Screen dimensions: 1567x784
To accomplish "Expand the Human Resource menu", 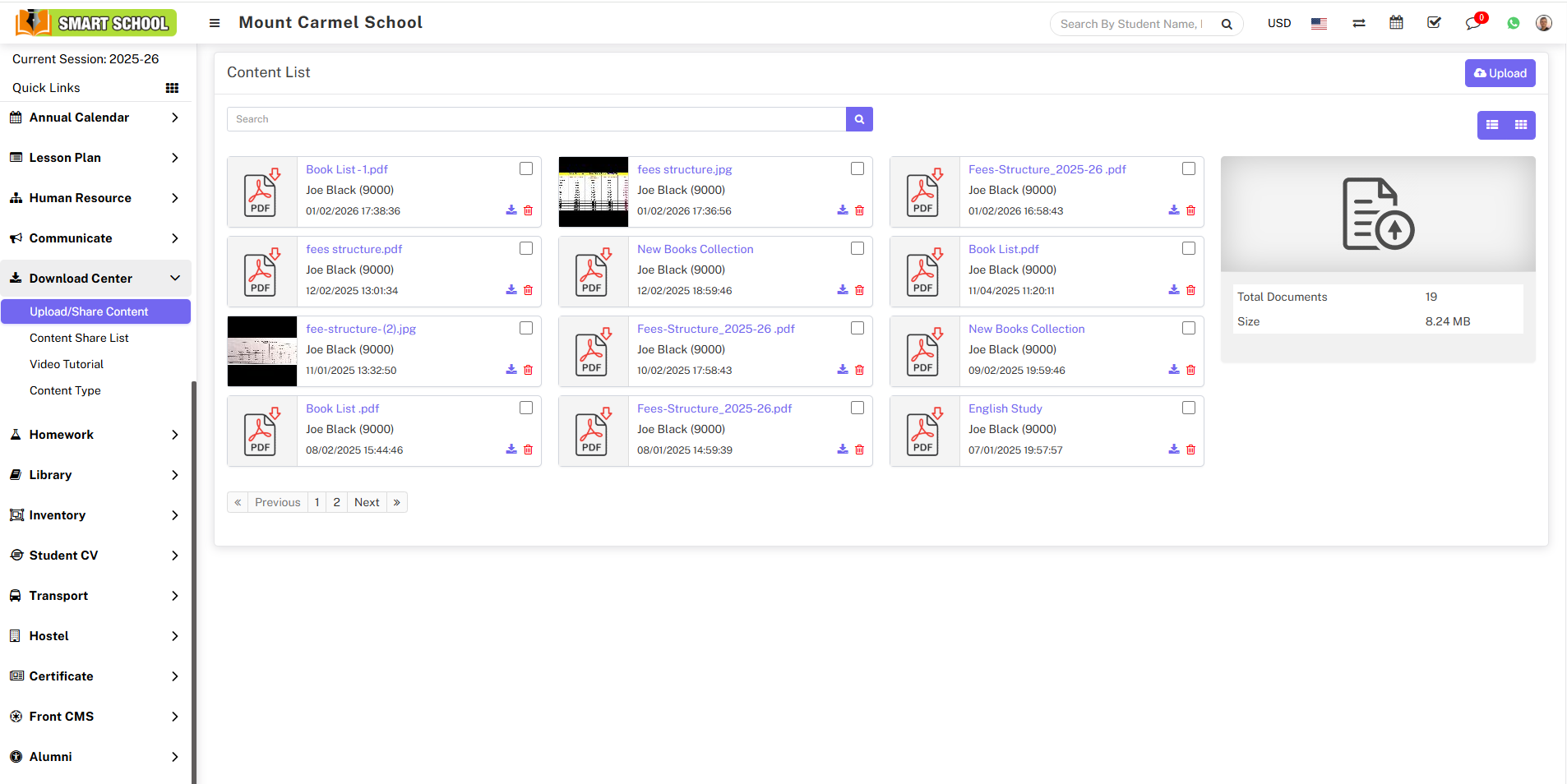I will point(95,198).
